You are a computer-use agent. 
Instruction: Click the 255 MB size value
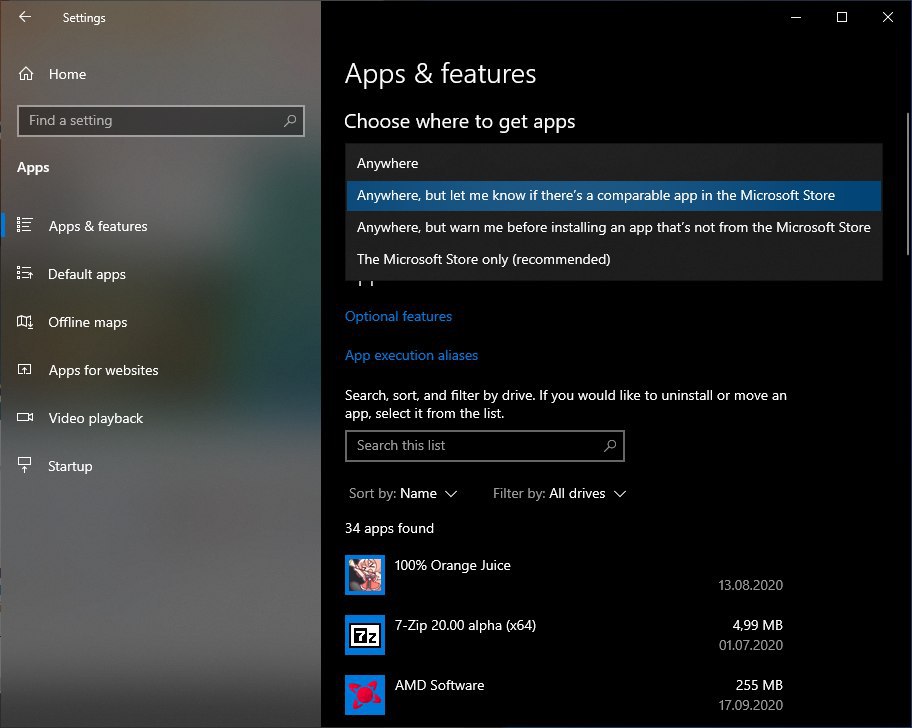point(759,686)
